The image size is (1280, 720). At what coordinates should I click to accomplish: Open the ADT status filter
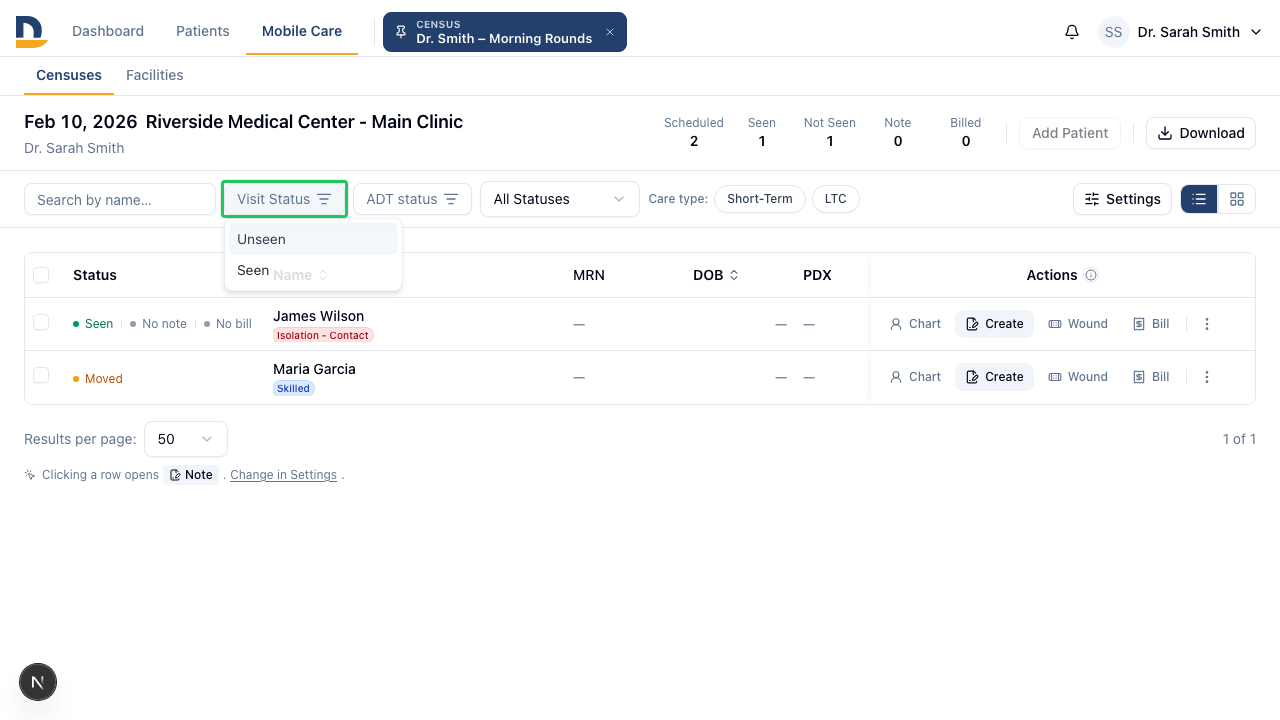pos(412,199)
